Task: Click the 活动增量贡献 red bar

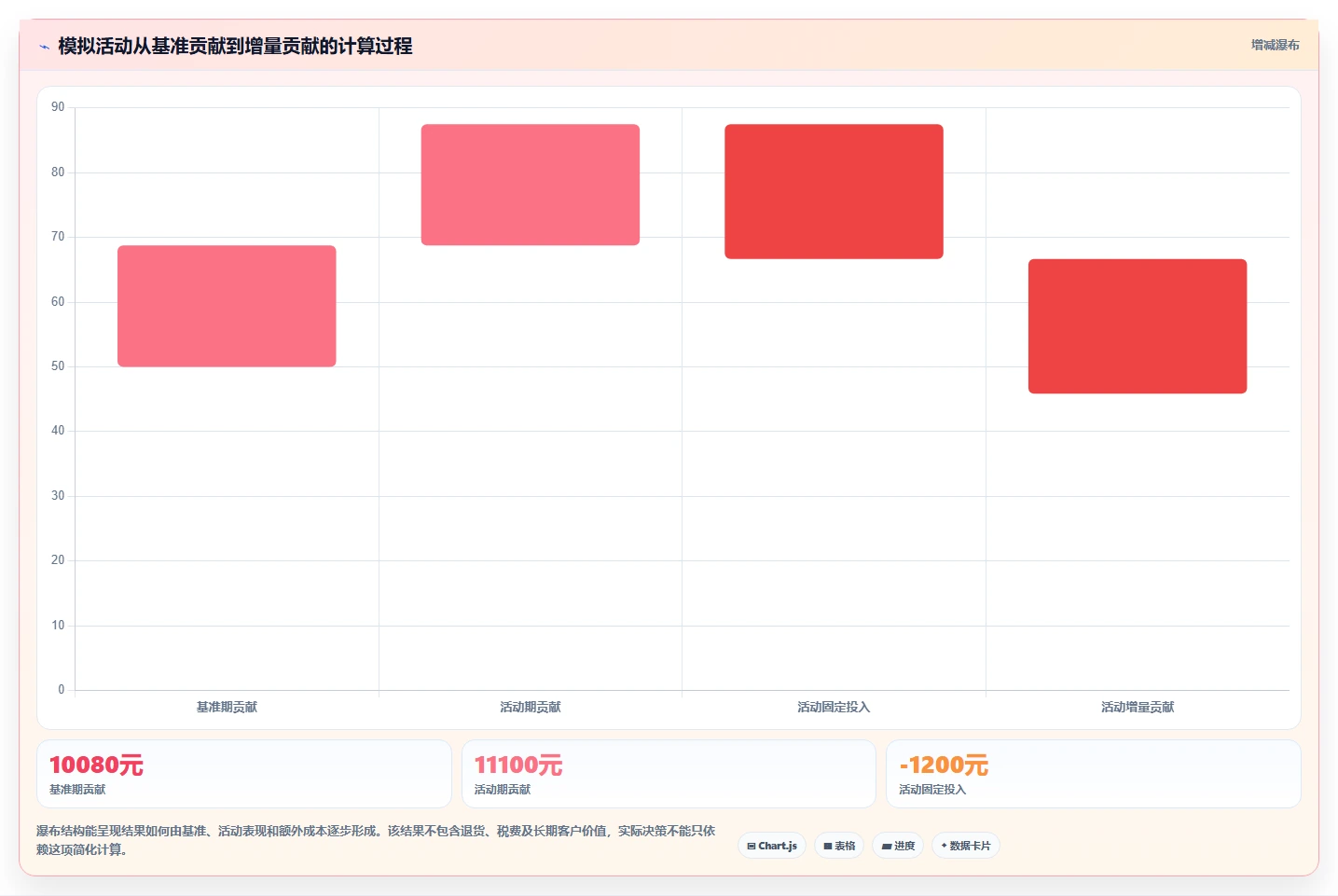Action: pos(1138,326)
